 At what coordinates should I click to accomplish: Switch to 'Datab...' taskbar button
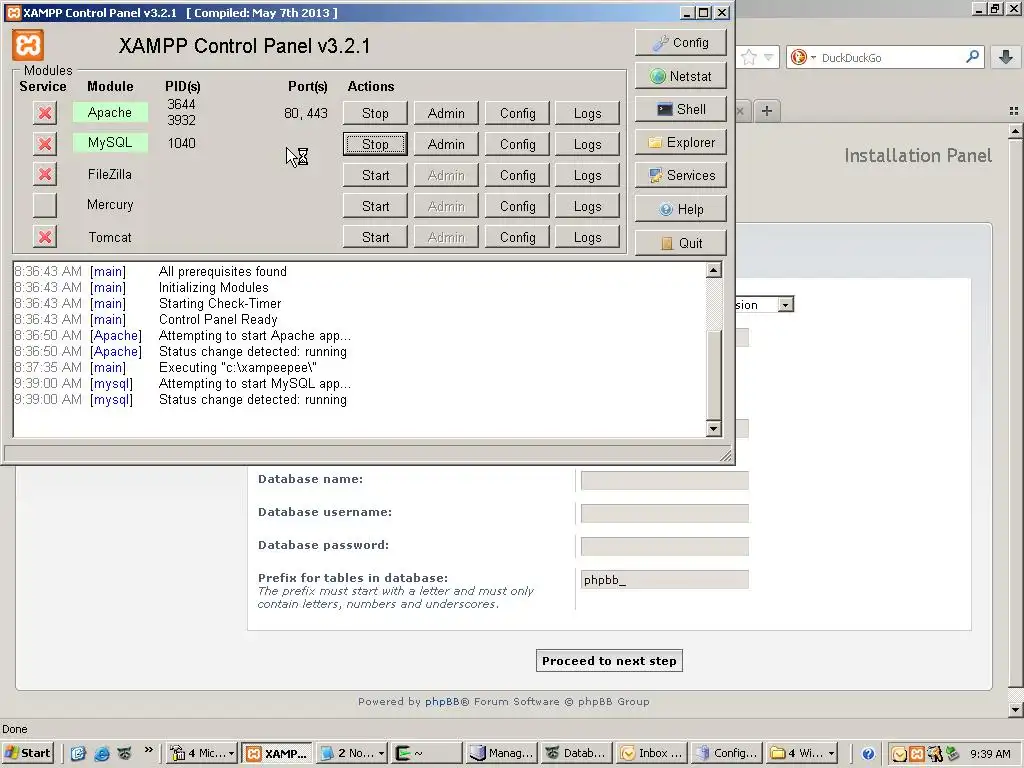(577, 753)
